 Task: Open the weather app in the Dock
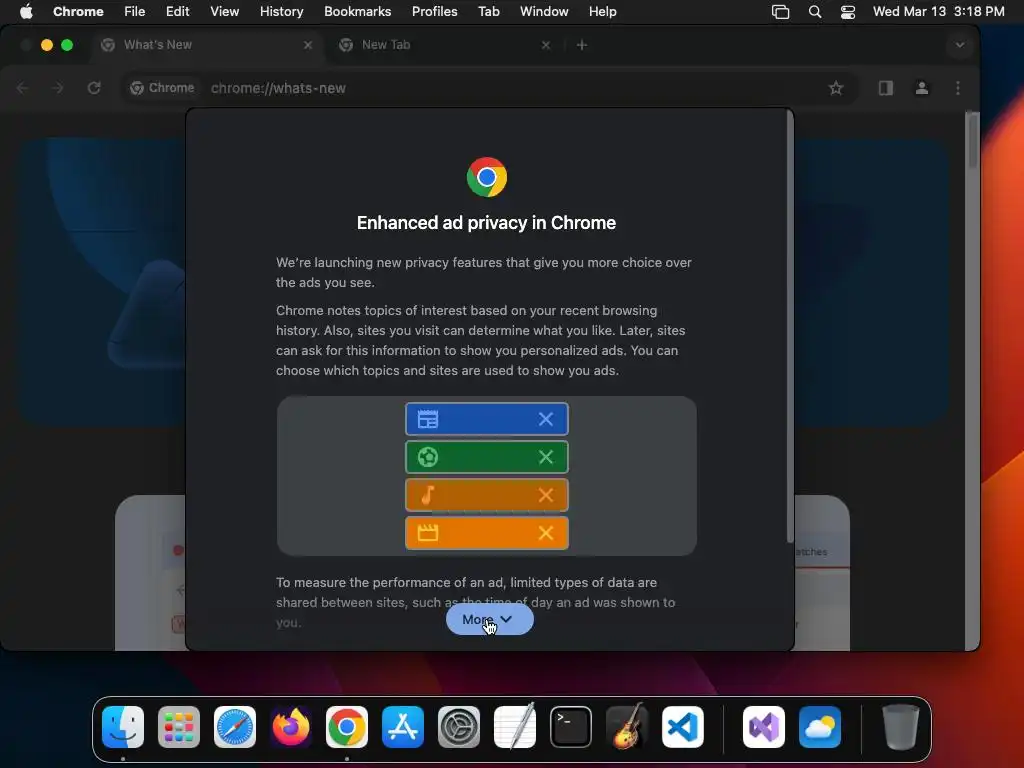tap(820, 727)
